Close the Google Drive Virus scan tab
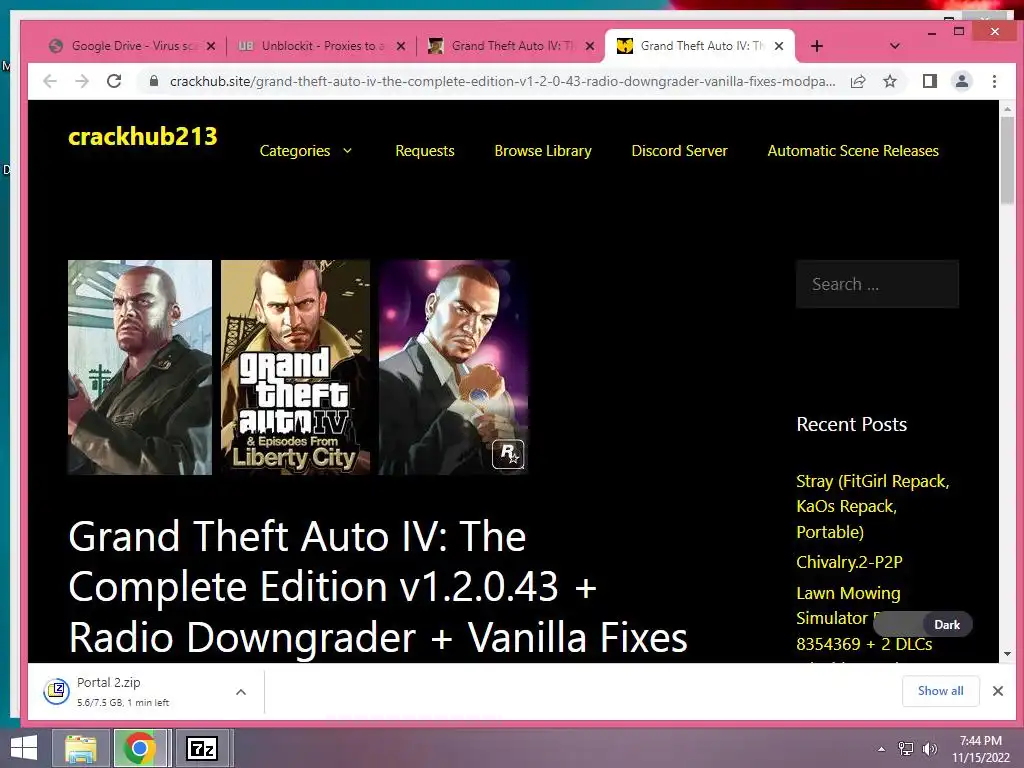This screenshot has width=1024, height=768. coord(210,46)
